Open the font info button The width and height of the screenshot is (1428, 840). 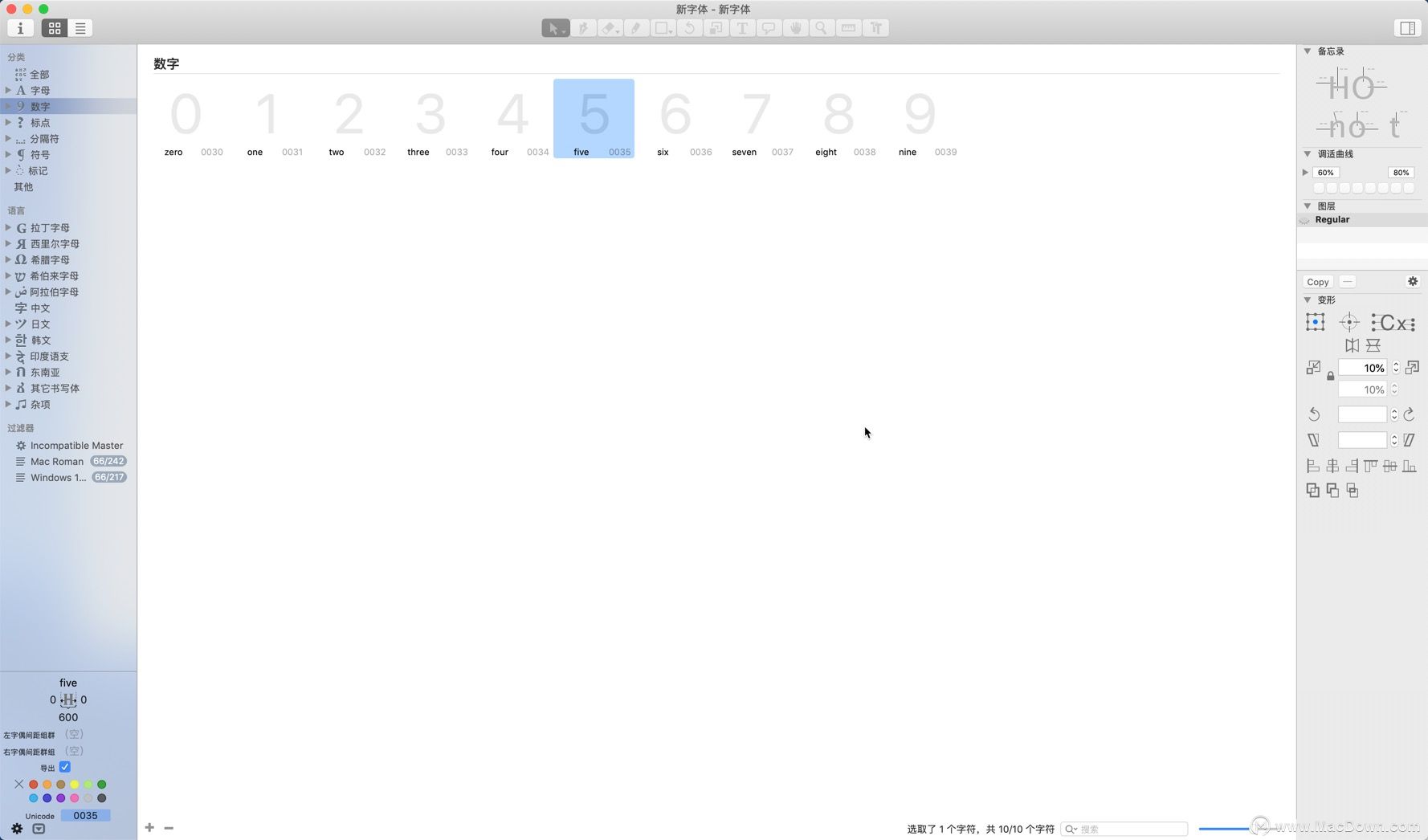pos(20,28)
